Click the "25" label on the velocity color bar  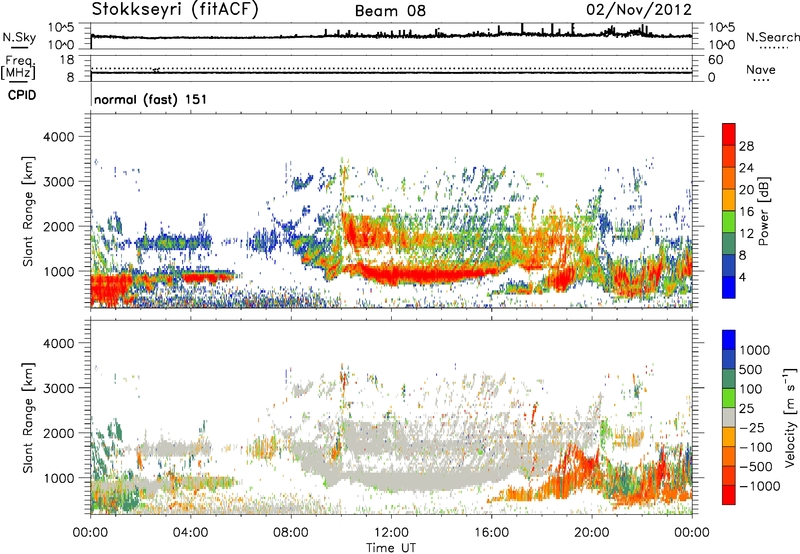[x=746, y=409]
